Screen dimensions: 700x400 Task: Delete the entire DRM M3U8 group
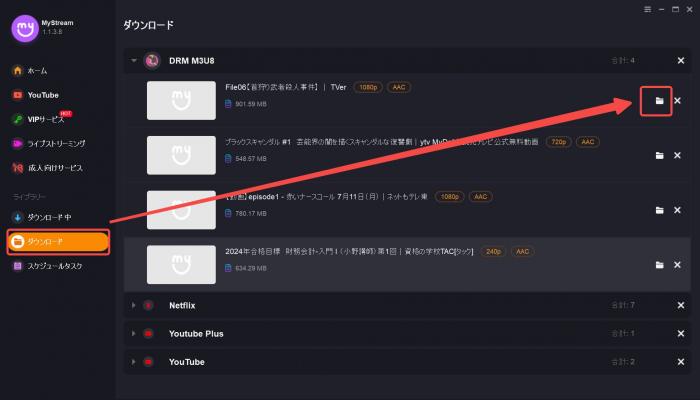pyautogui.click(x=681, y=60)
